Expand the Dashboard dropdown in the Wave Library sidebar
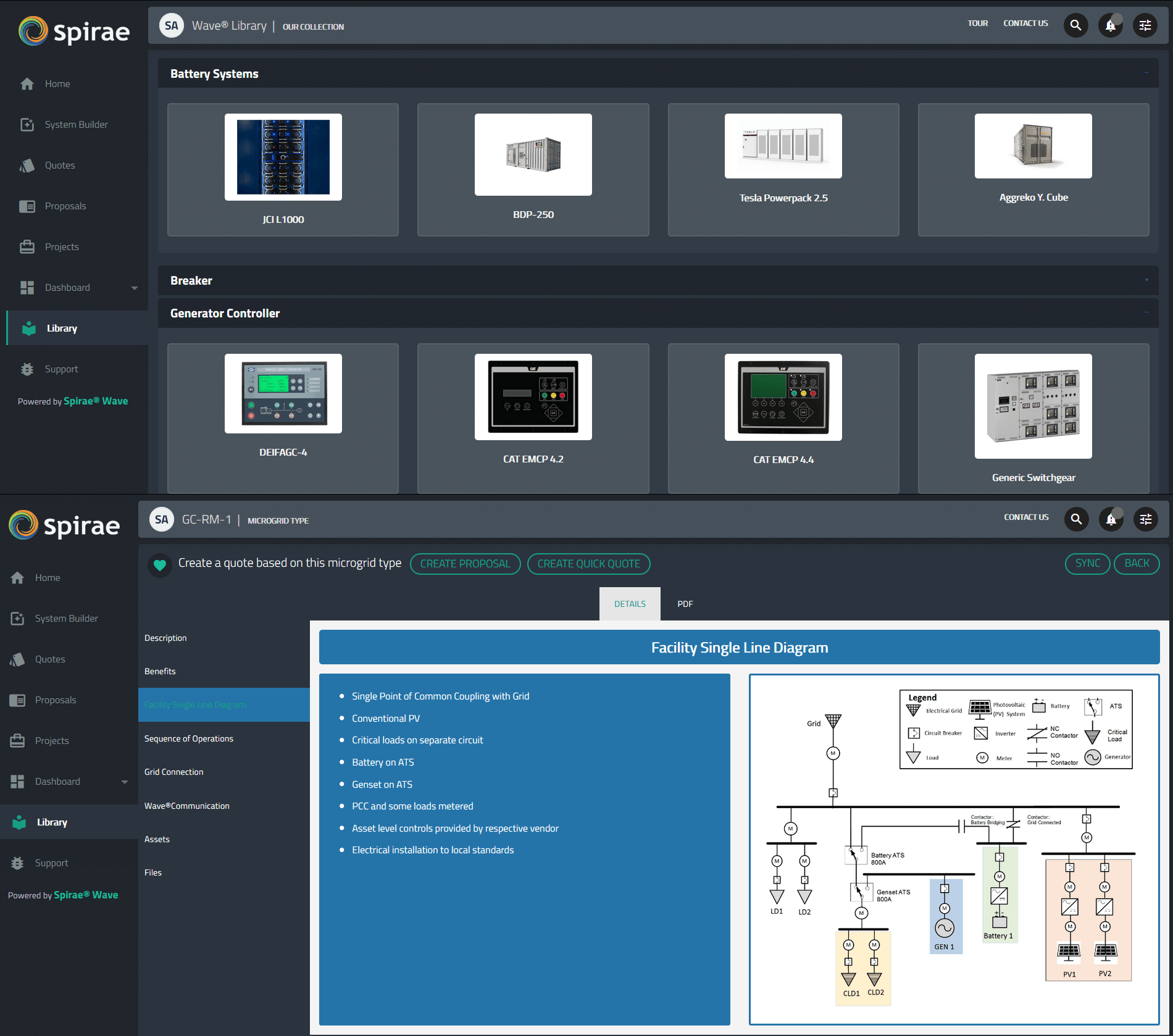Image resolution: width=1173 pixels, height=1036 pixels. (134, 288)
